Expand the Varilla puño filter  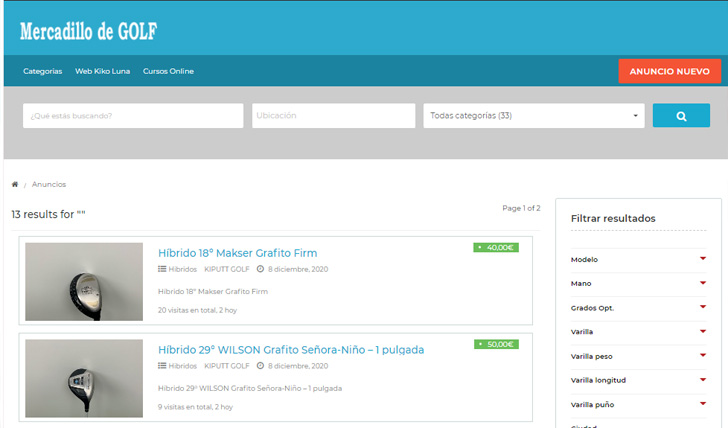638,405
